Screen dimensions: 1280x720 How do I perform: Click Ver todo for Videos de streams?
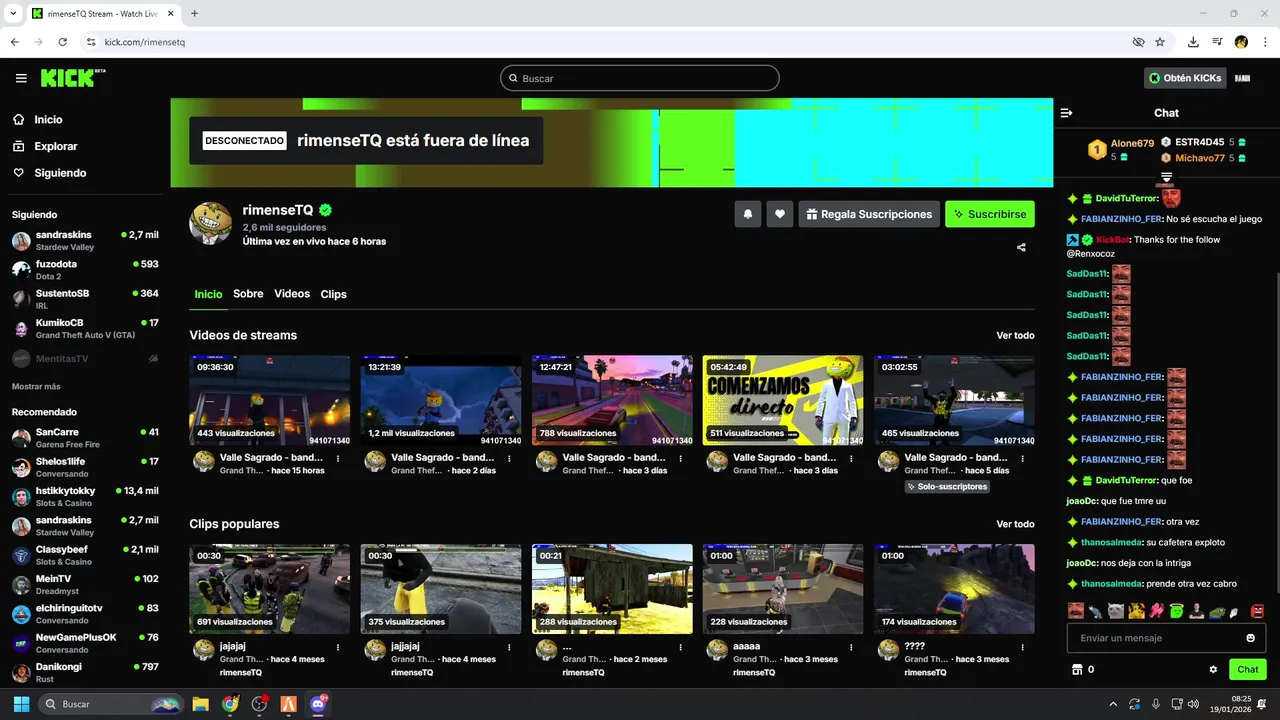(x=1015, y=336)
